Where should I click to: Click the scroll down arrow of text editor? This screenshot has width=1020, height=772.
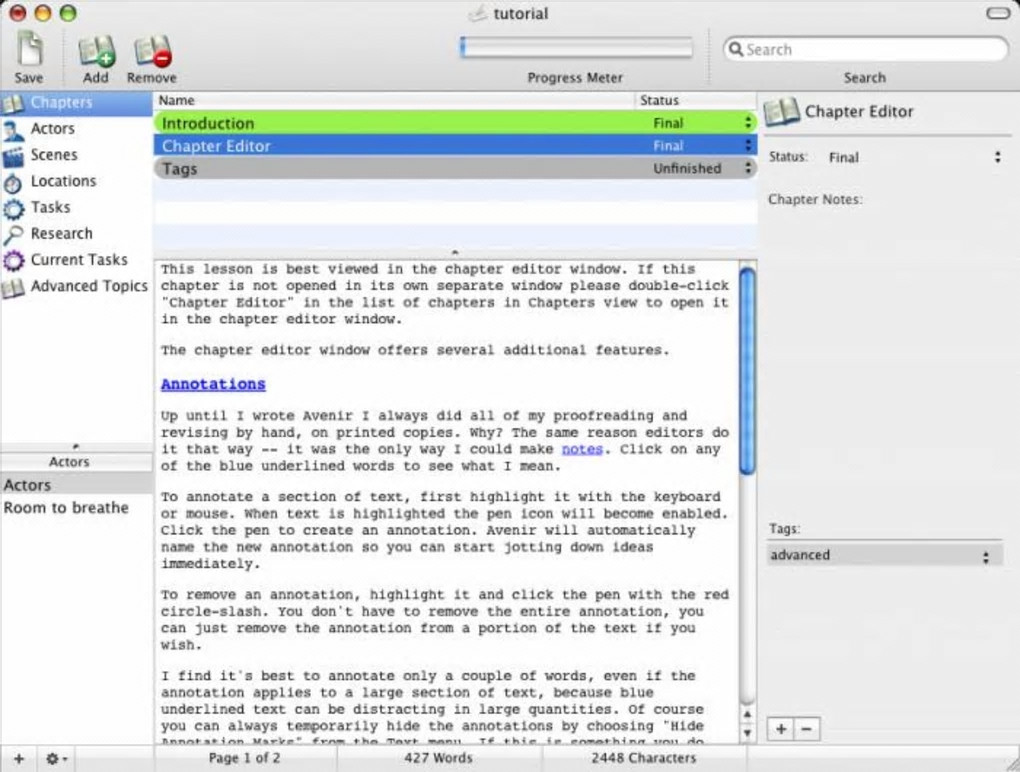point(748,733)
